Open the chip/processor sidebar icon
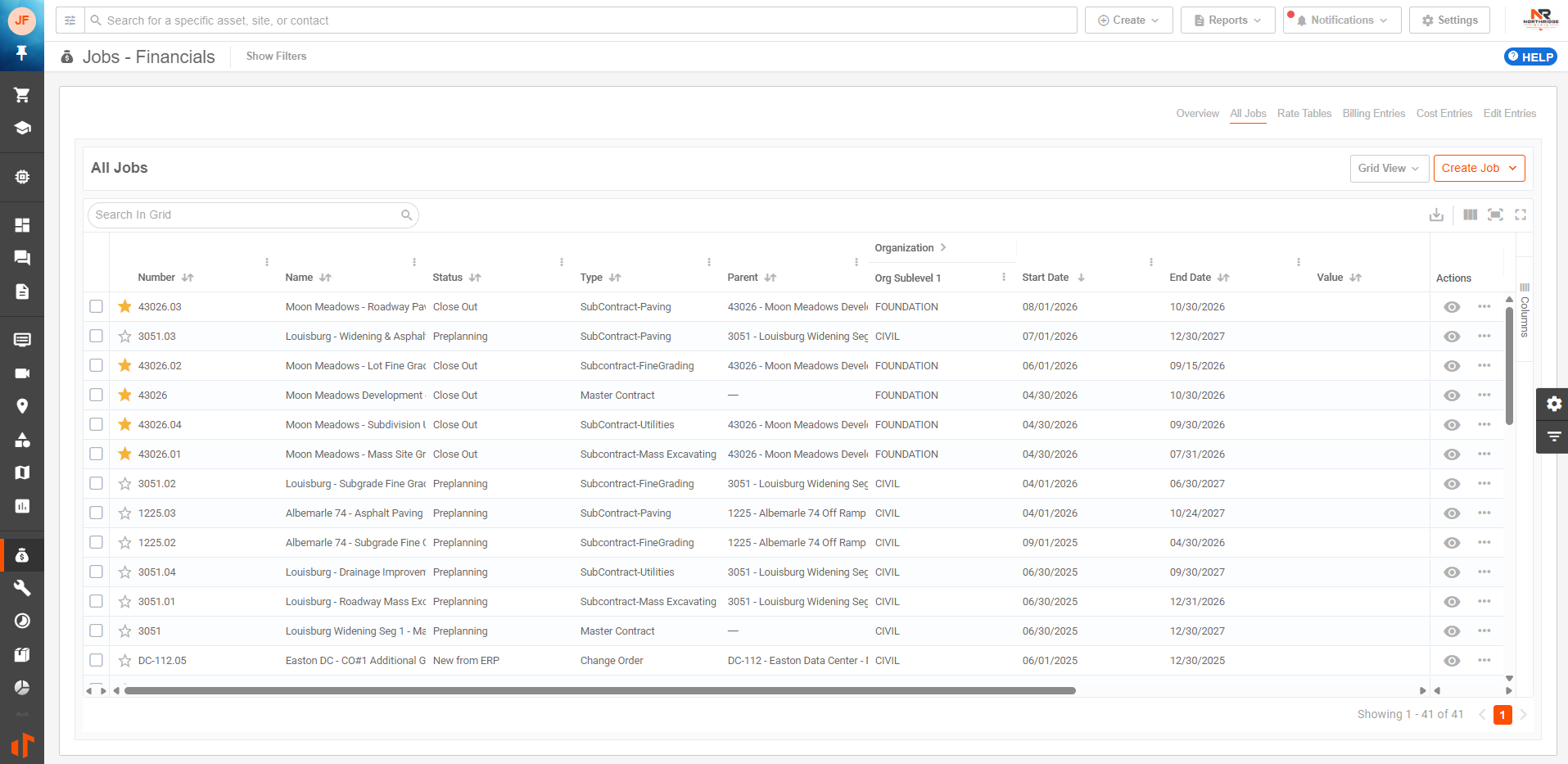The height and width of the screenshot is (764, 1568). (x=22, y=177)
